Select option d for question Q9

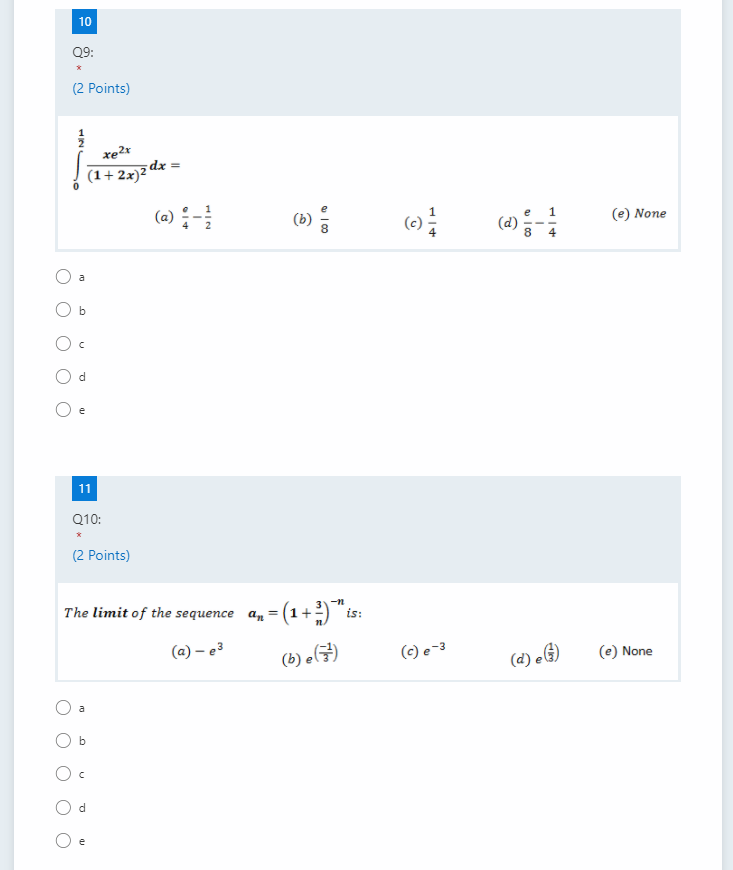pos(63,376)
